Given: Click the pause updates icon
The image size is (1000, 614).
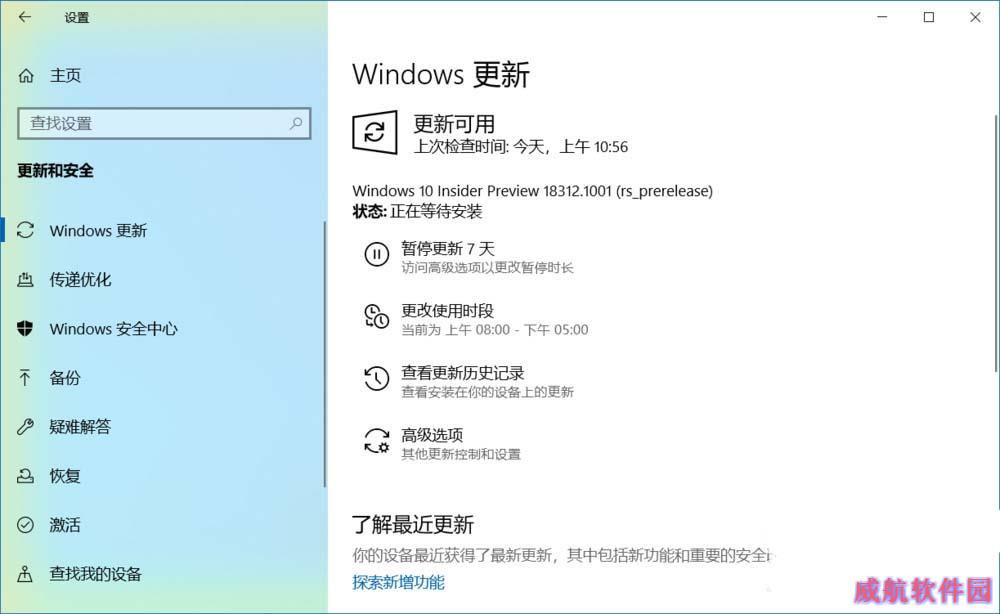Looking at the screenshot, I should [376, 254].
